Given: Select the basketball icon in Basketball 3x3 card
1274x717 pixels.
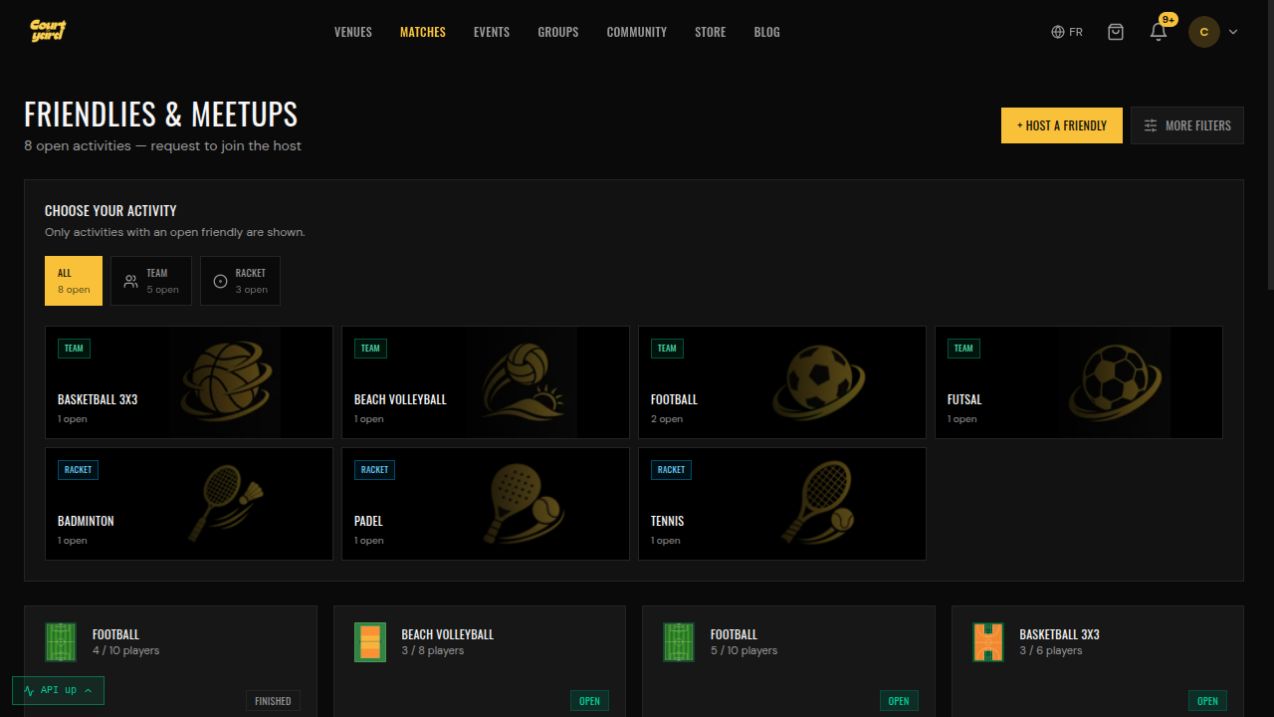Looking at the screenshot, I should (x=225, y=382).
